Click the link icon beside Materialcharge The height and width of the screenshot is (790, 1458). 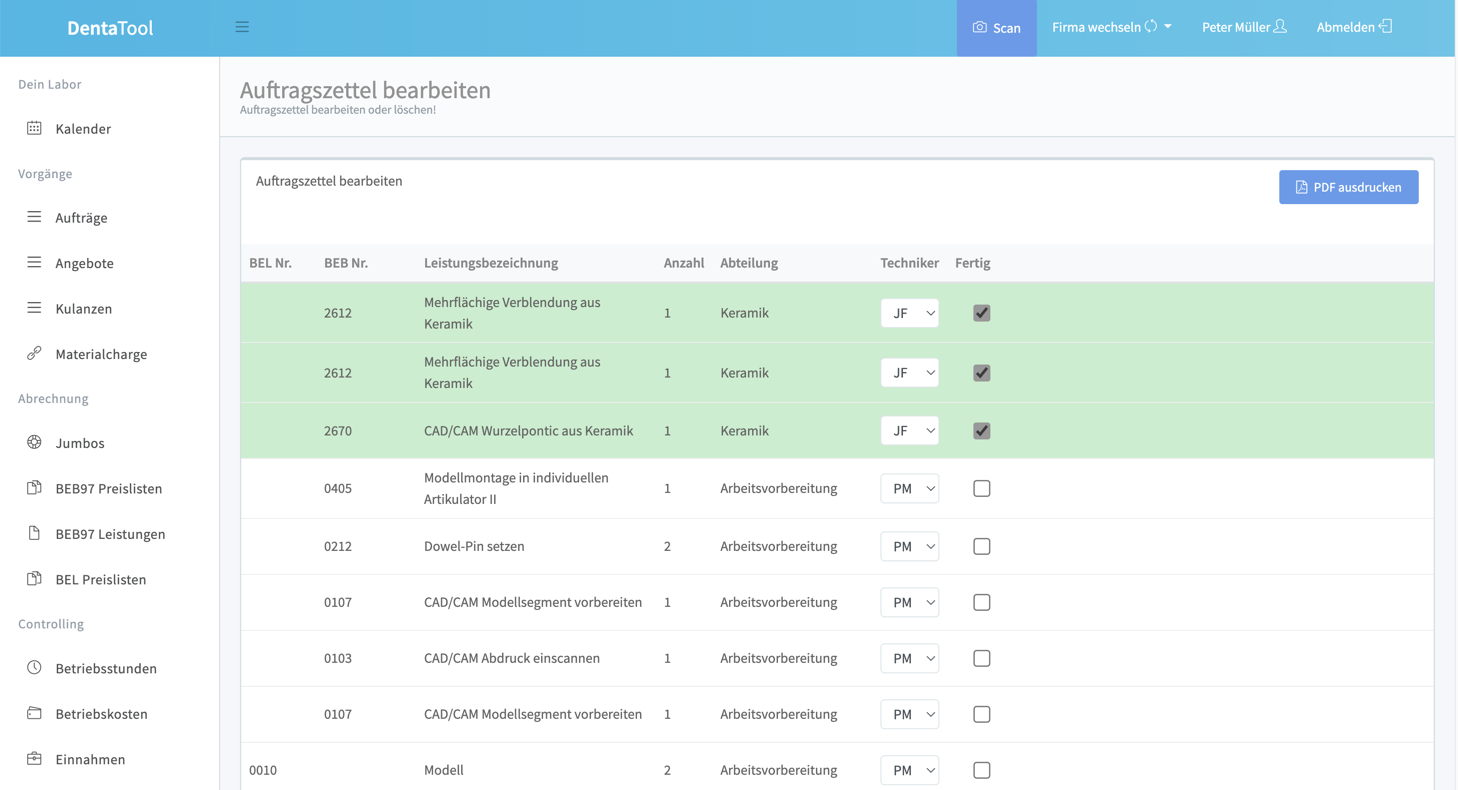tap(34, 353)
